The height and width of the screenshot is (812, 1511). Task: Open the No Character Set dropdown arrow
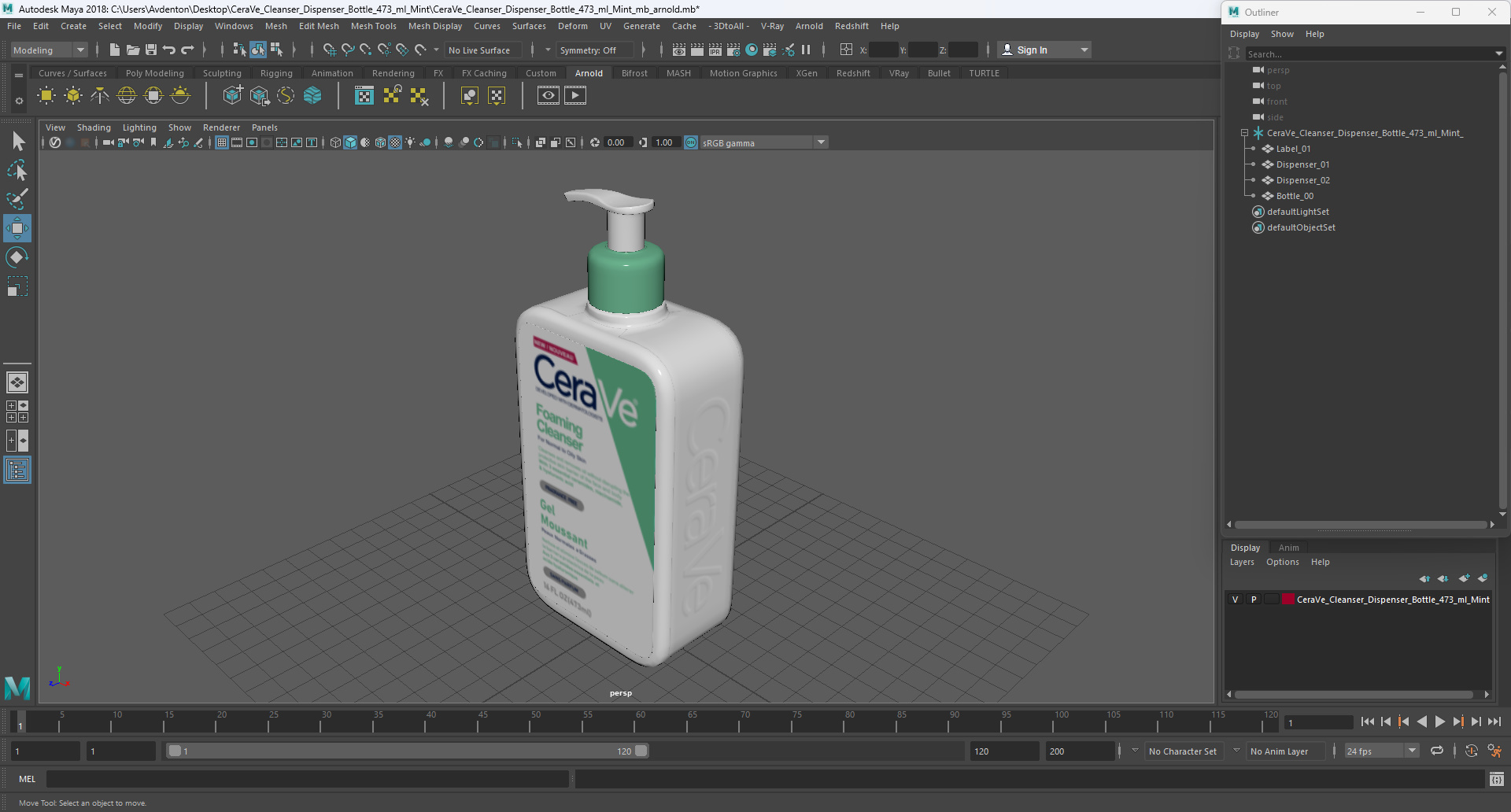[x=1135, y=751]
